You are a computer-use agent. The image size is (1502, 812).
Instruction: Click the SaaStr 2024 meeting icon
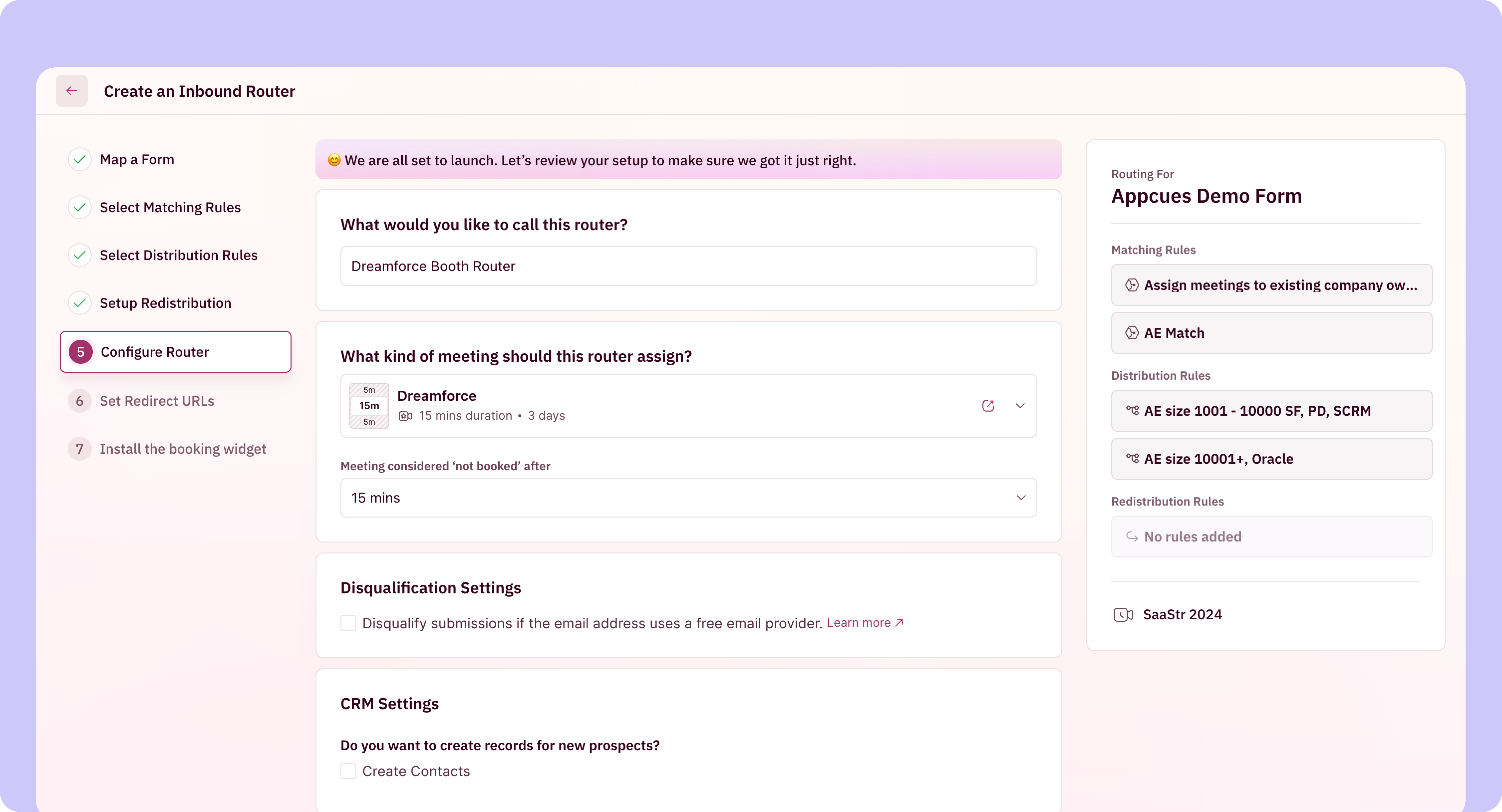[1122, 614]
